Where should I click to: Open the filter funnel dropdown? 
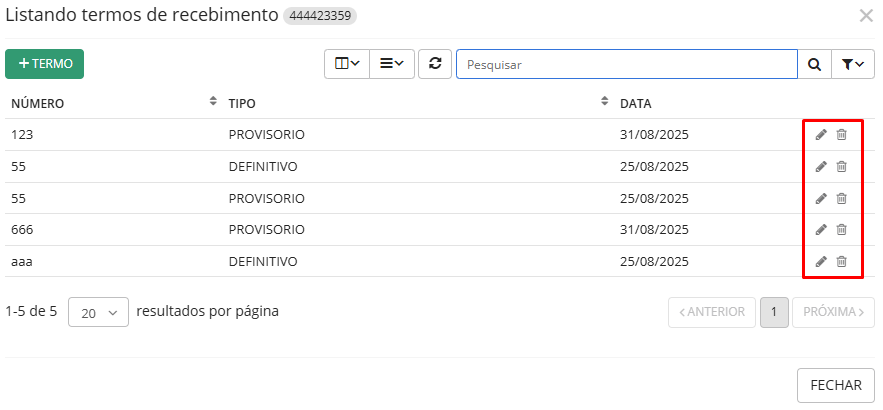coord(853,64)
